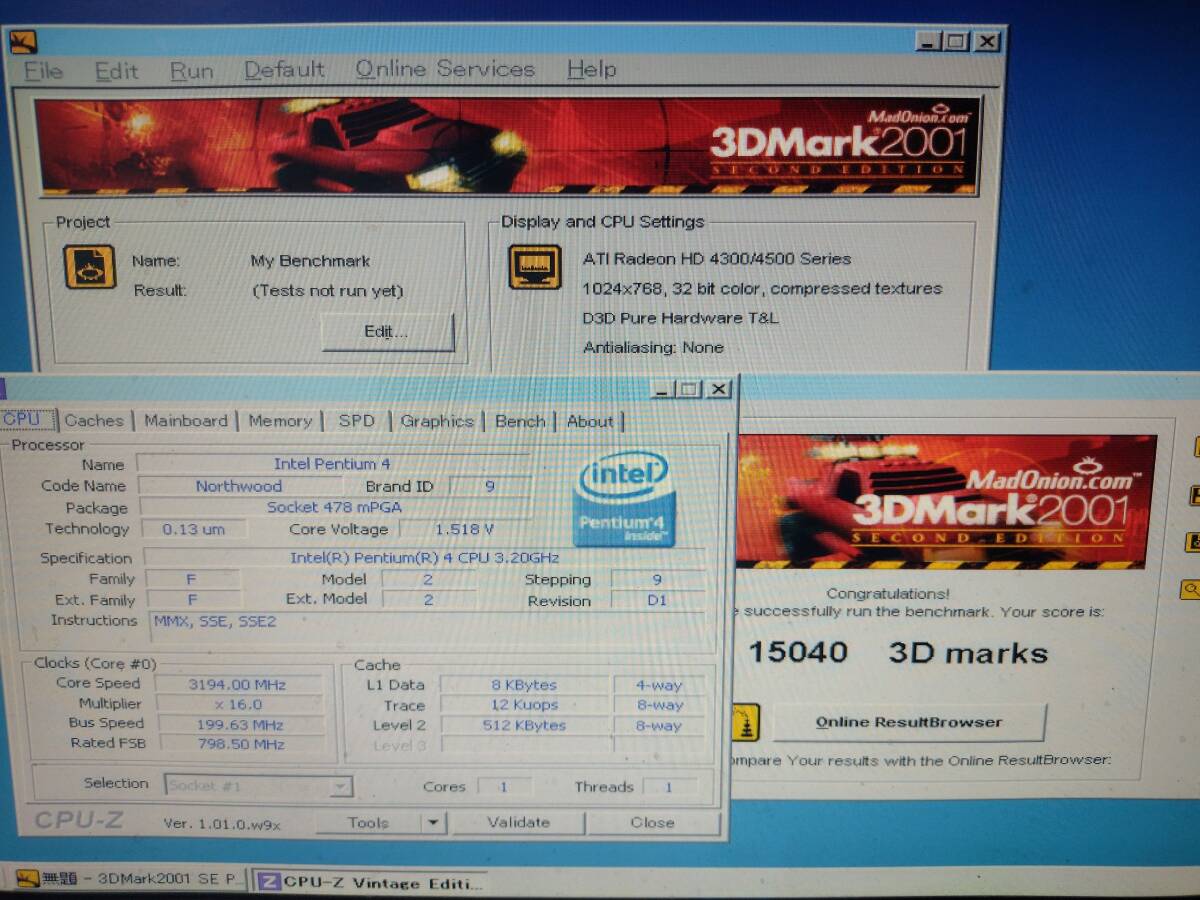
Task: Click the Socket 478 mPGA package value
Action: (x=334, y=508)
